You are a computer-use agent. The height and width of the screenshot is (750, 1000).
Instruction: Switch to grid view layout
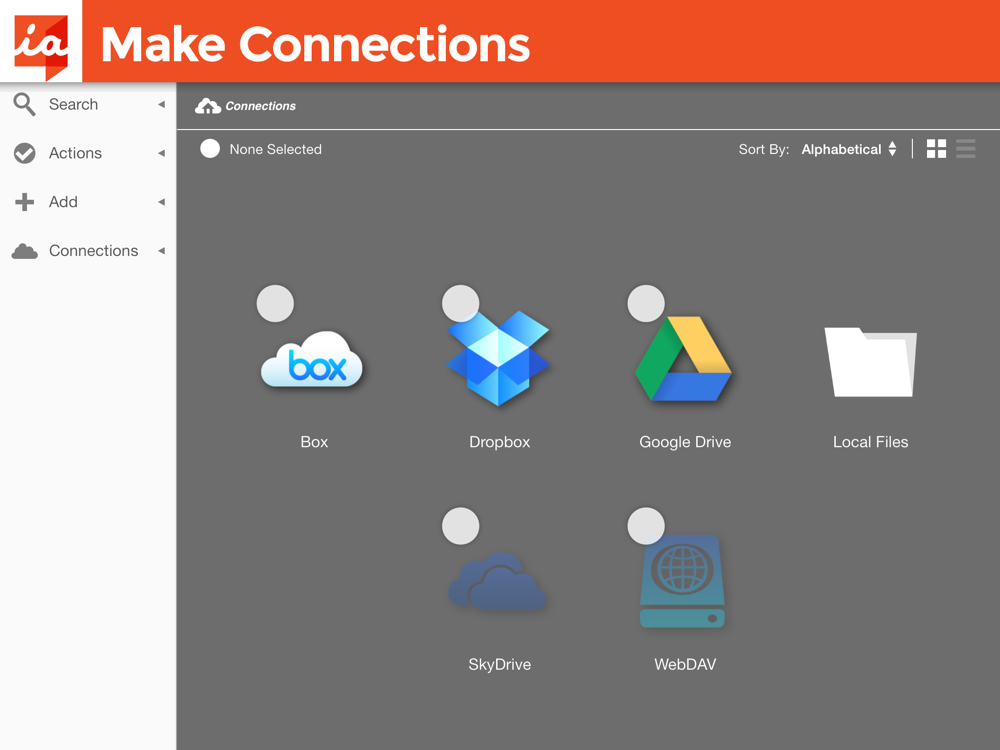(x=936, y=149)
